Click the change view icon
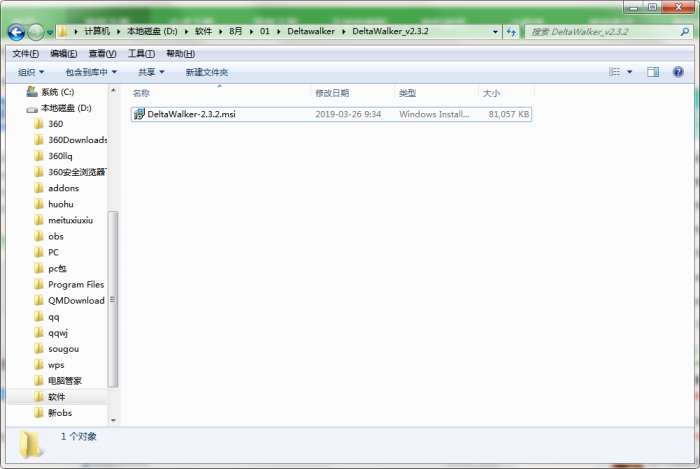 pyautogui.click(x=614, y=72)
